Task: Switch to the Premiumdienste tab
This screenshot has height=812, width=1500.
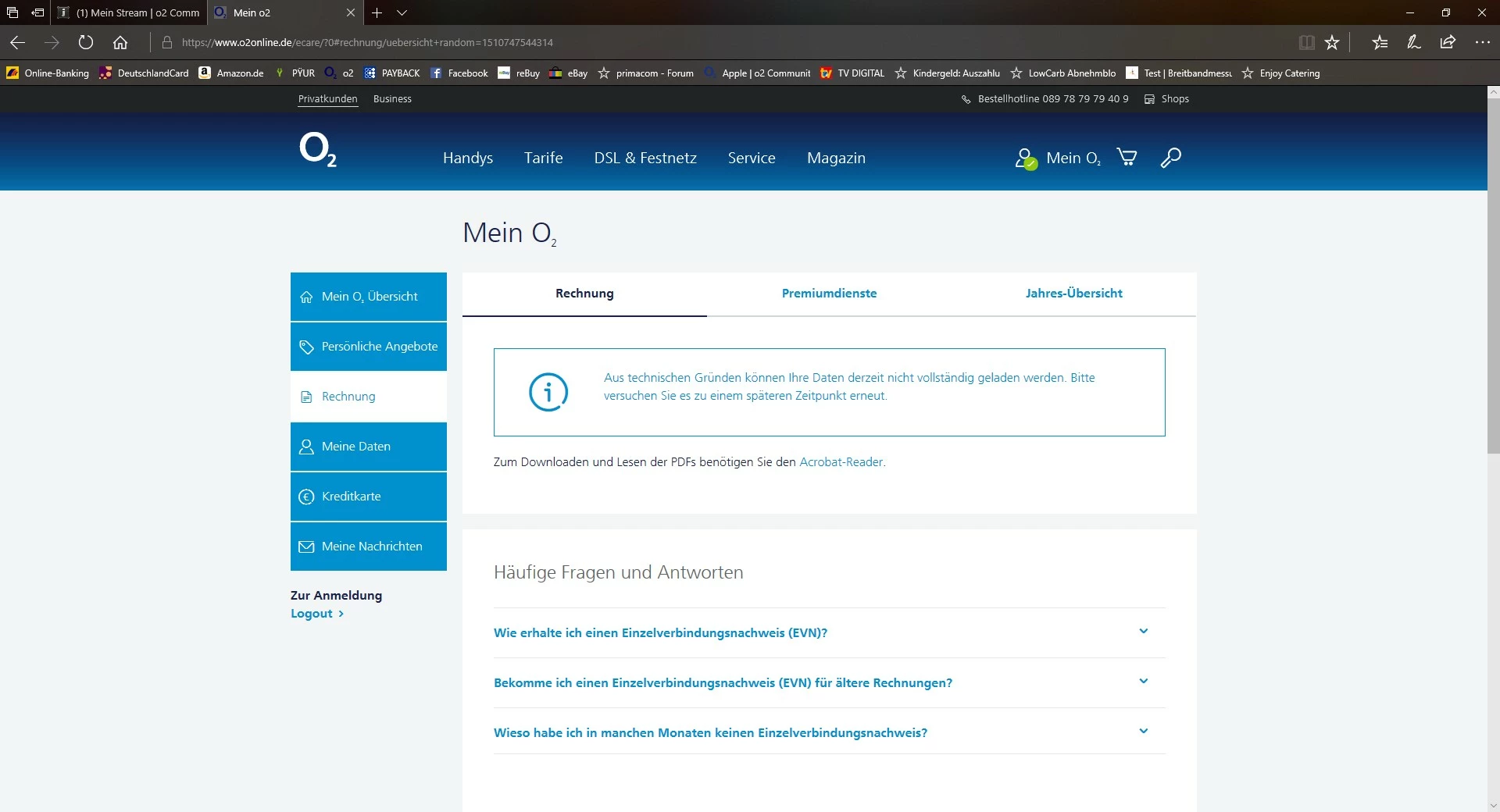Action: point(829,294)
